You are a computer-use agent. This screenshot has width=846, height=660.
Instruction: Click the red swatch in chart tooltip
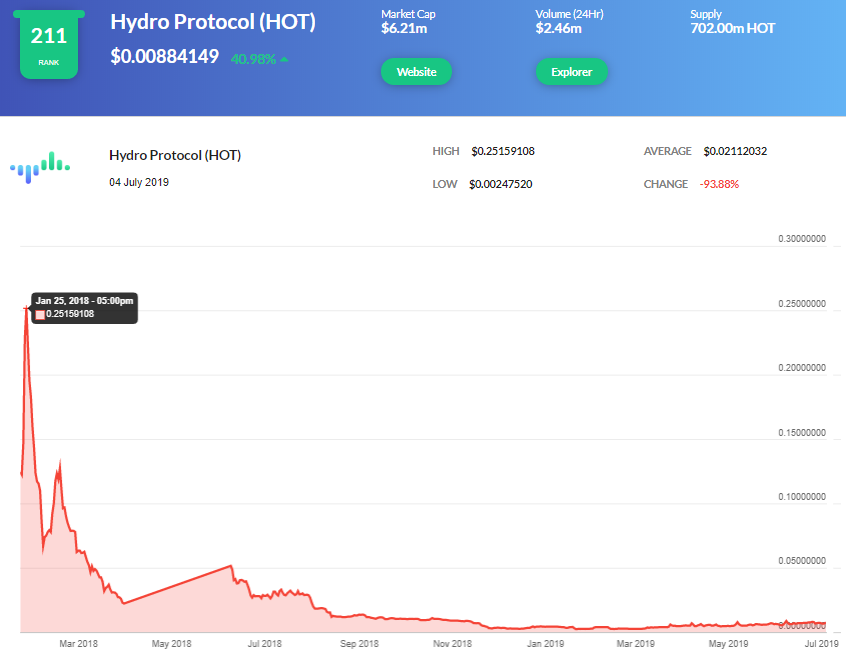point(40,315)
